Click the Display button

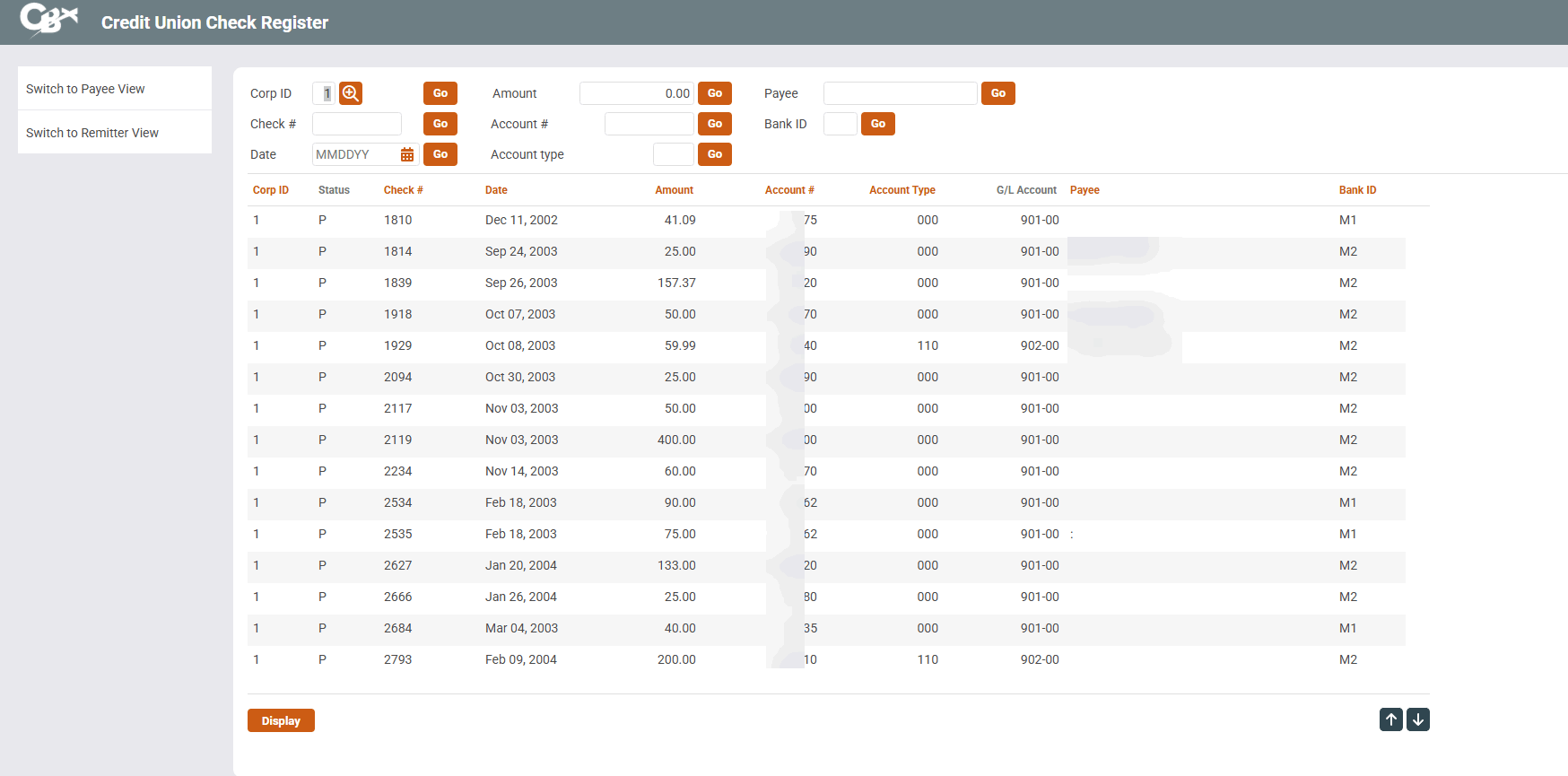tap(281, 720)
